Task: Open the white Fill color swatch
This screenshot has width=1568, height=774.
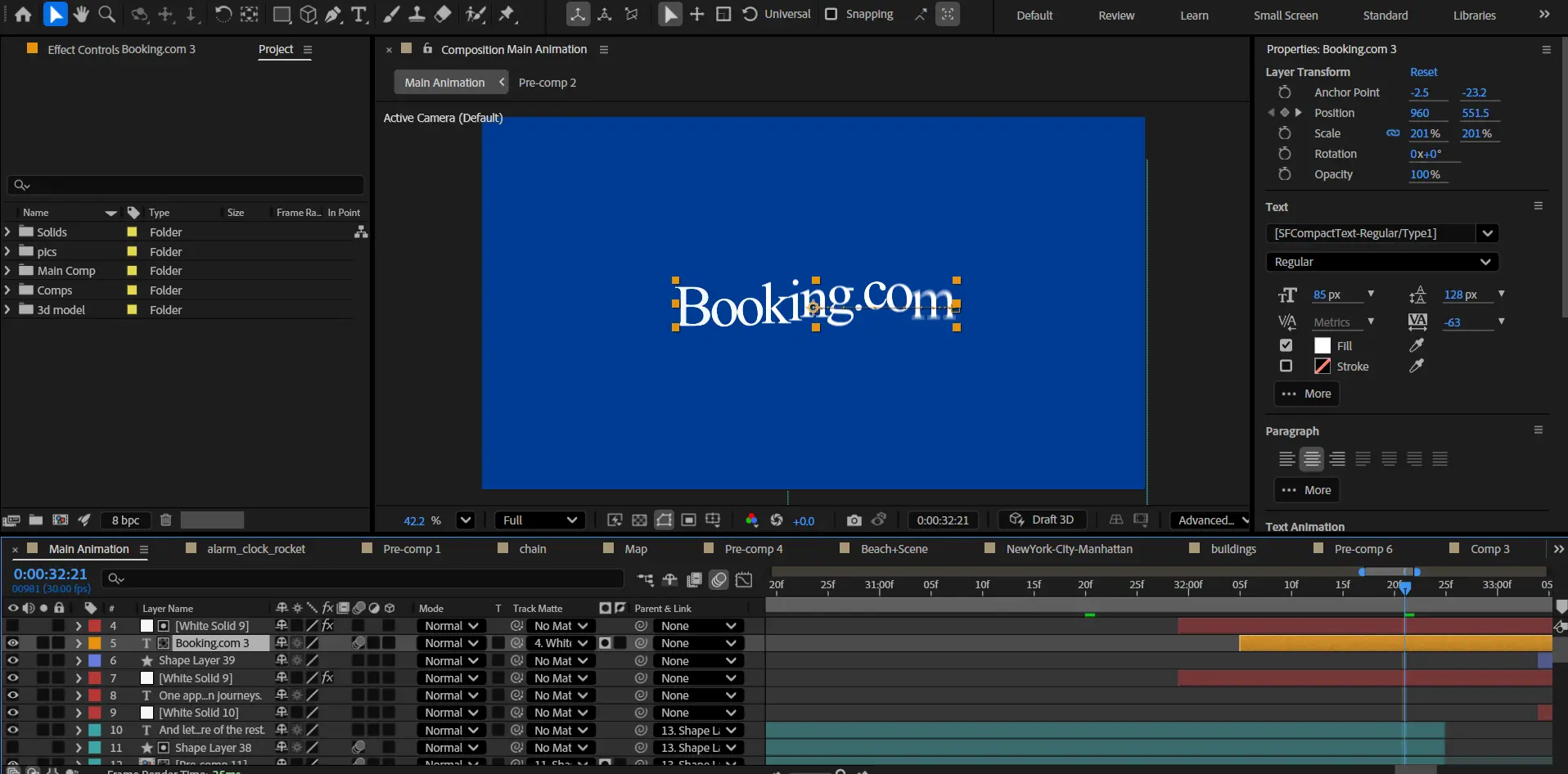Action: point(1322,345)
